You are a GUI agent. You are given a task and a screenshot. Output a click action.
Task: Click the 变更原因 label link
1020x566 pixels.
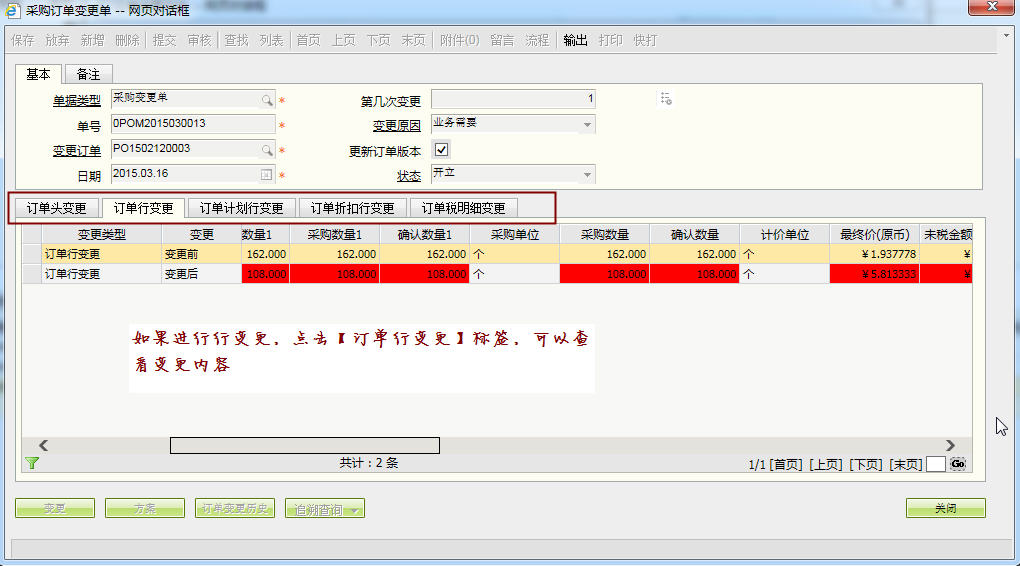[397, 126]
